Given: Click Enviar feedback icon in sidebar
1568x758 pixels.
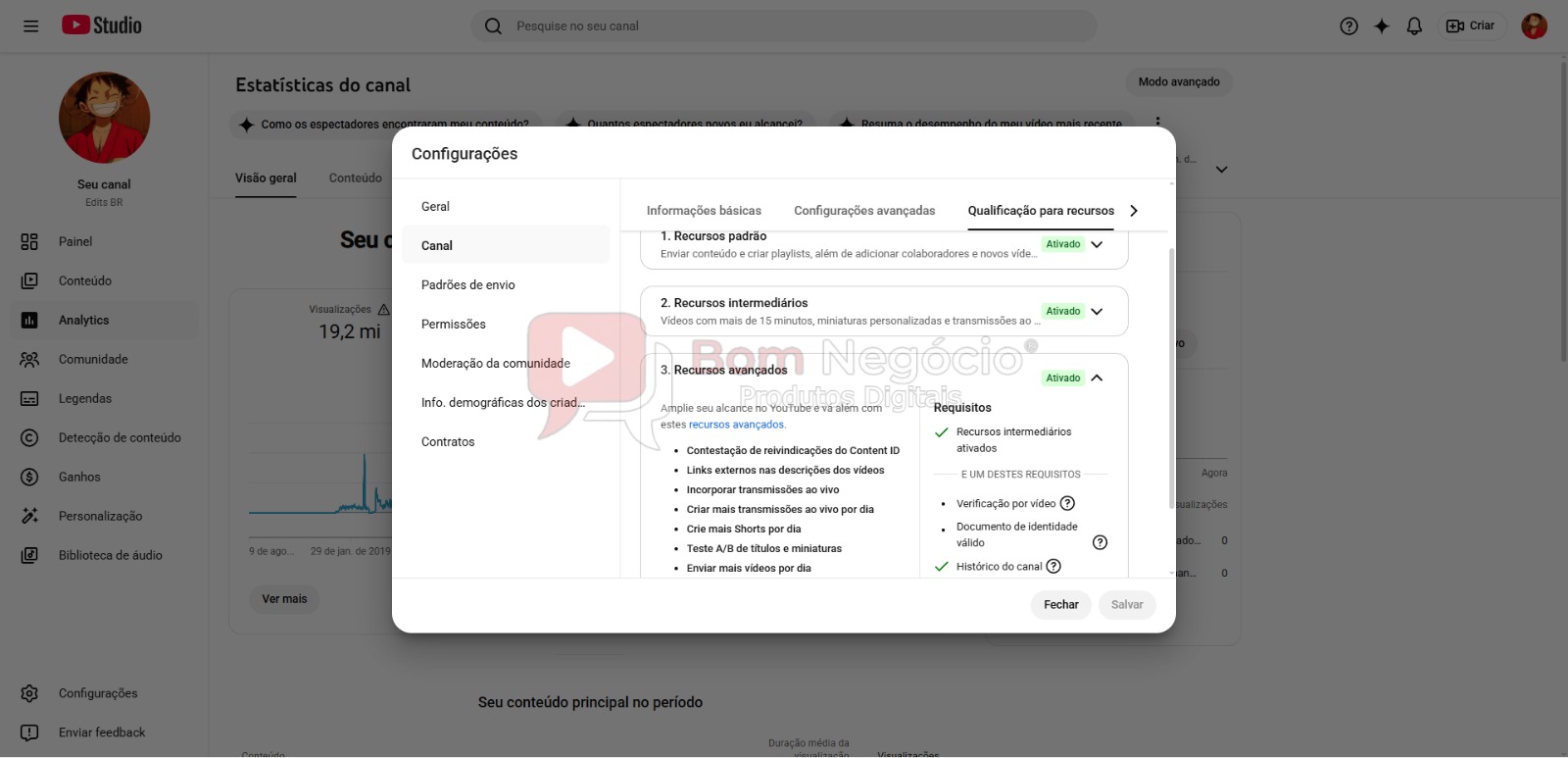Looking at the screenshot, I should point(29,733).
